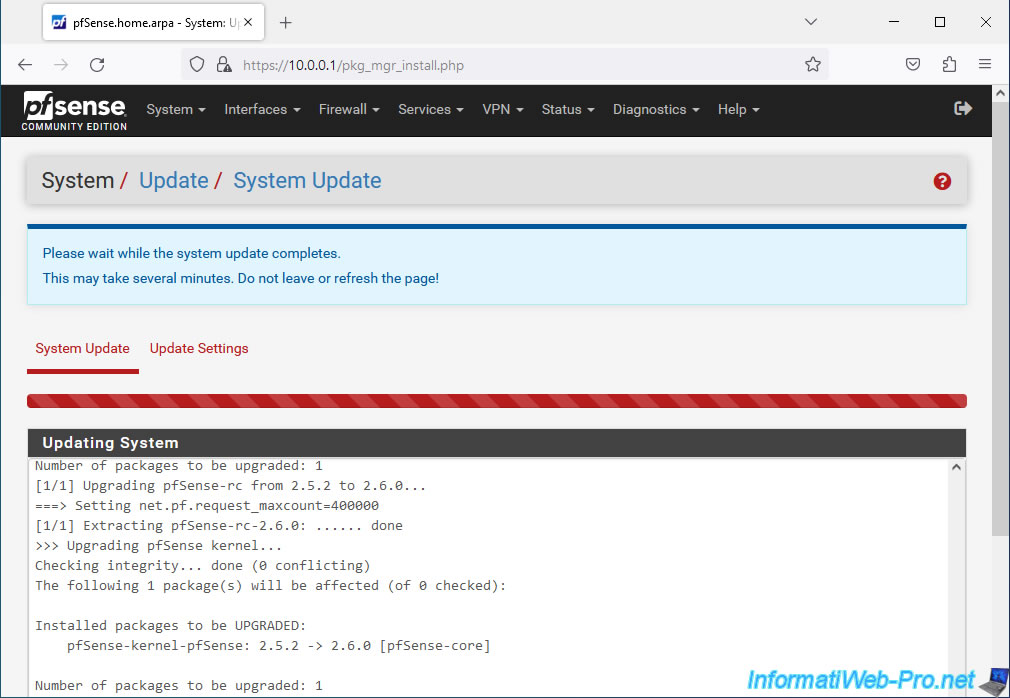Click the pfSense favicon on the tab
Image resolution: width=1010 pixels, height=698 pixels.
pyautogui.click(x=59, y=23)
